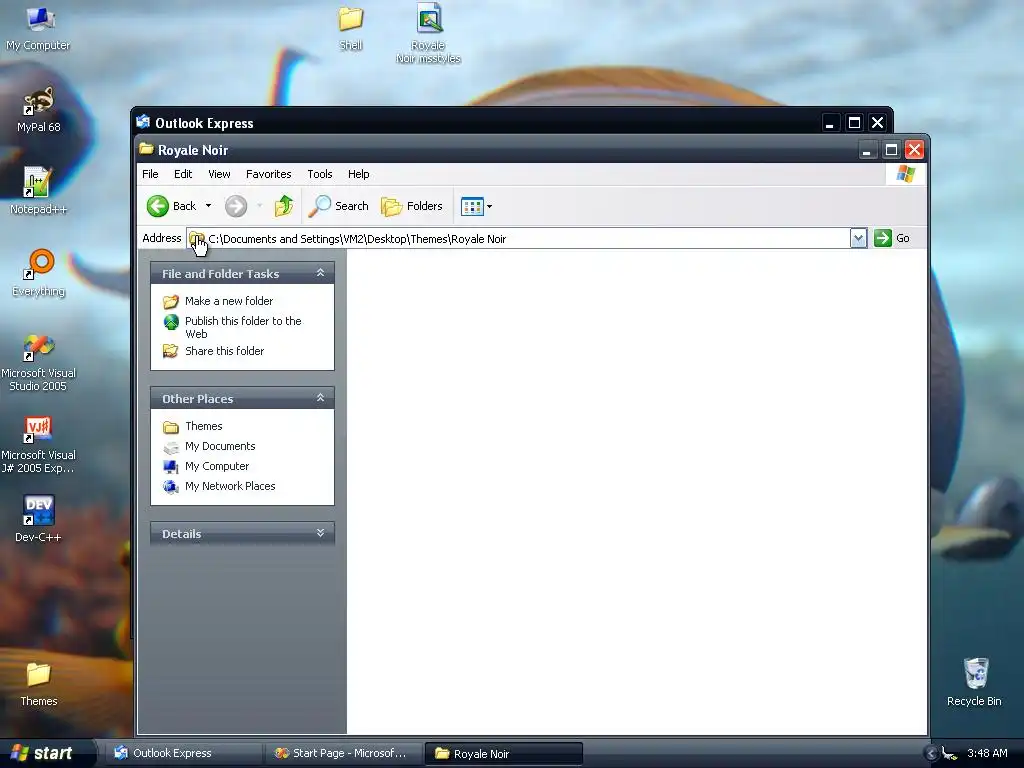1024x768 pixels.
Task: Click Share this folder link
Action: point(224,351)
